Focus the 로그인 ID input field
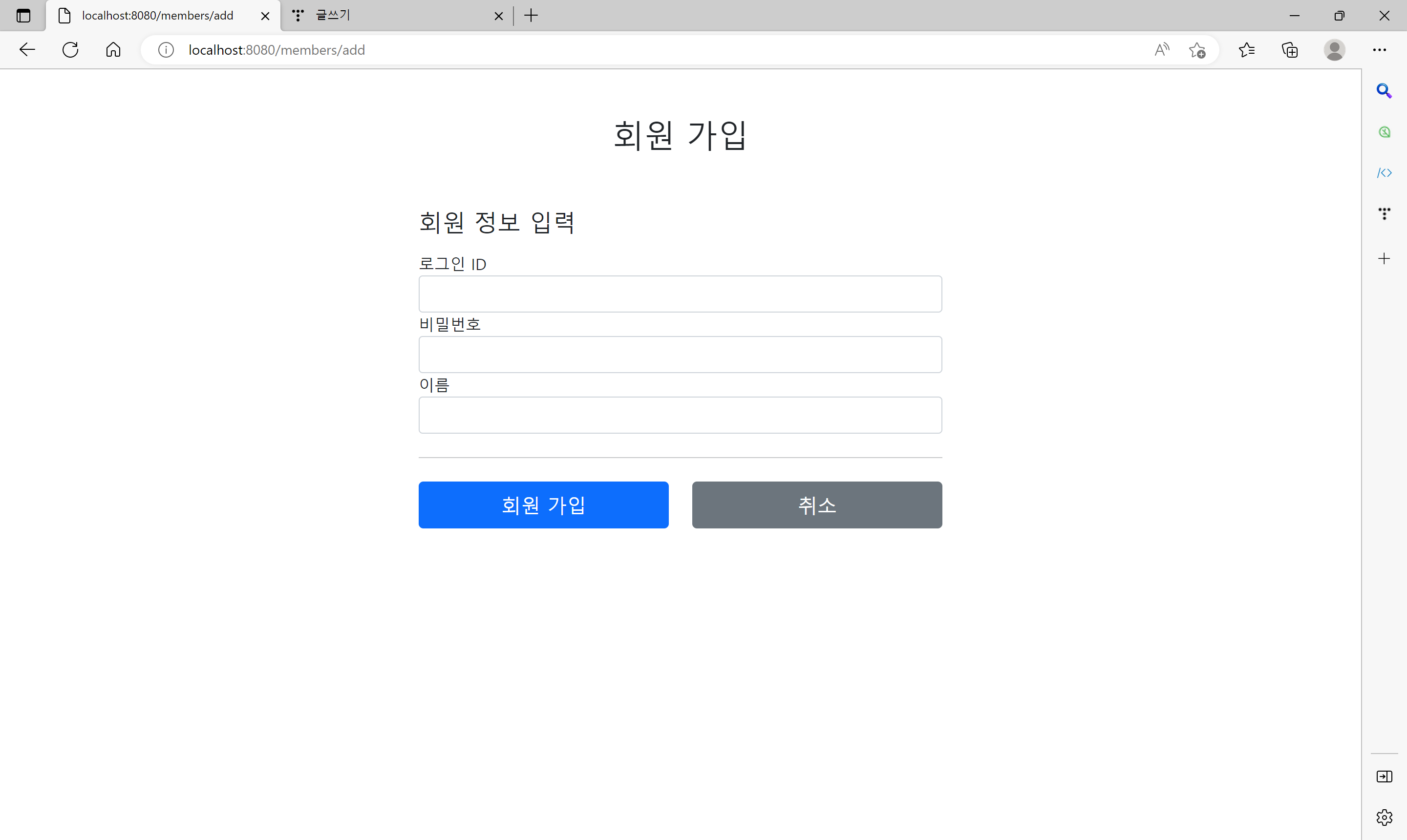This screenshot has width=1407, height=840. point(680,294)
